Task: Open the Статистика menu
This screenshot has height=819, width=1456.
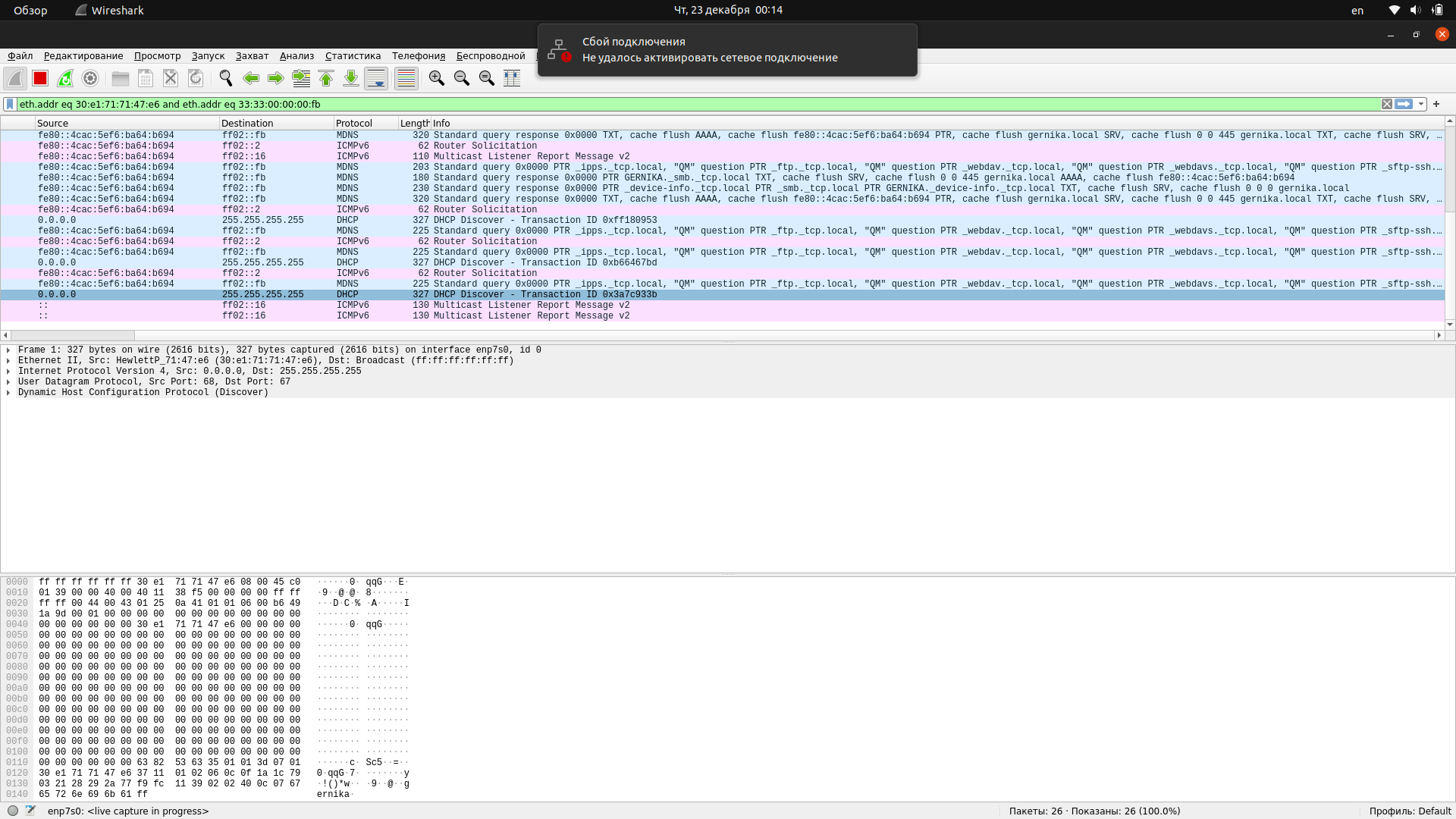Action: tap(353, 55)
